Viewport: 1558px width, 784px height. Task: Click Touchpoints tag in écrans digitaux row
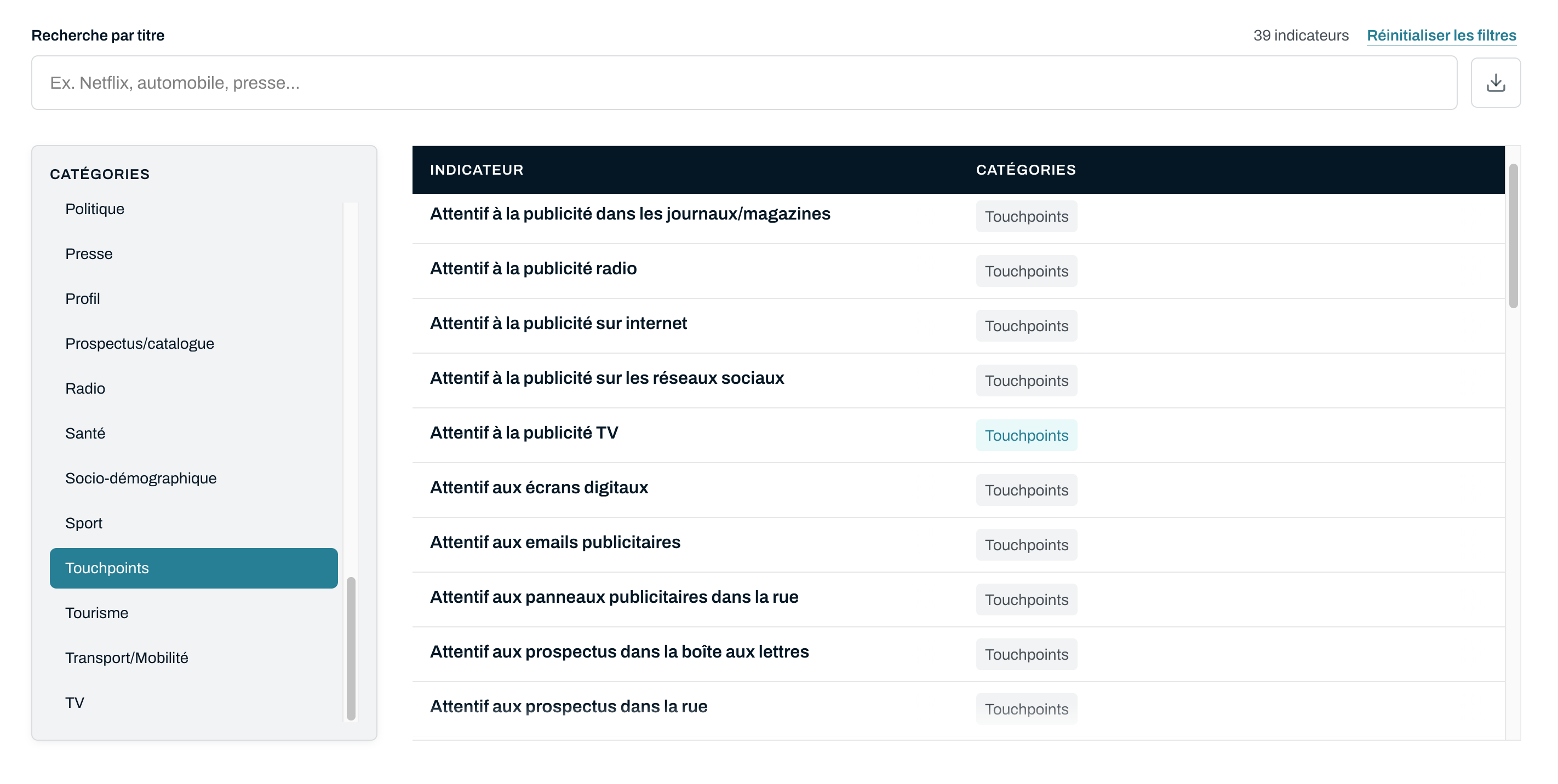(1027, 490)
